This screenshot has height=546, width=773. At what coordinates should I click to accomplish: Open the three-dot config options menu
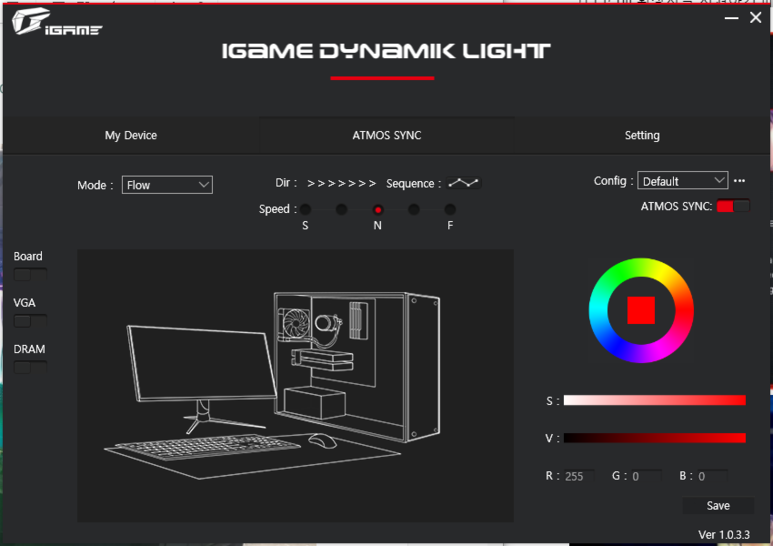pyautogui.click(x=739, y=181)
